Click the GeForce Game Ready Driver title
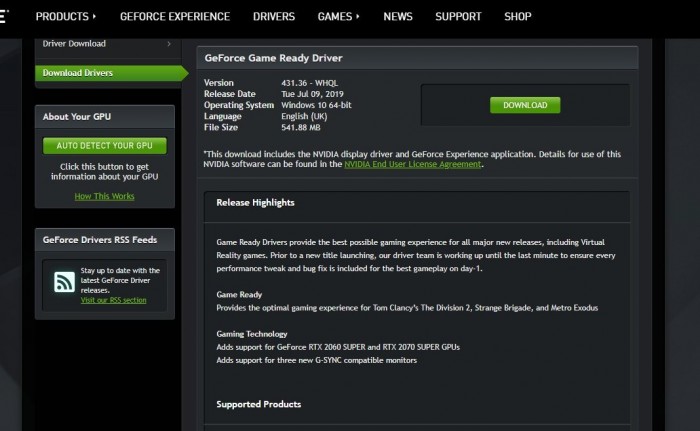The width and height of the screenshot is (700, 431). click(273, 58)
